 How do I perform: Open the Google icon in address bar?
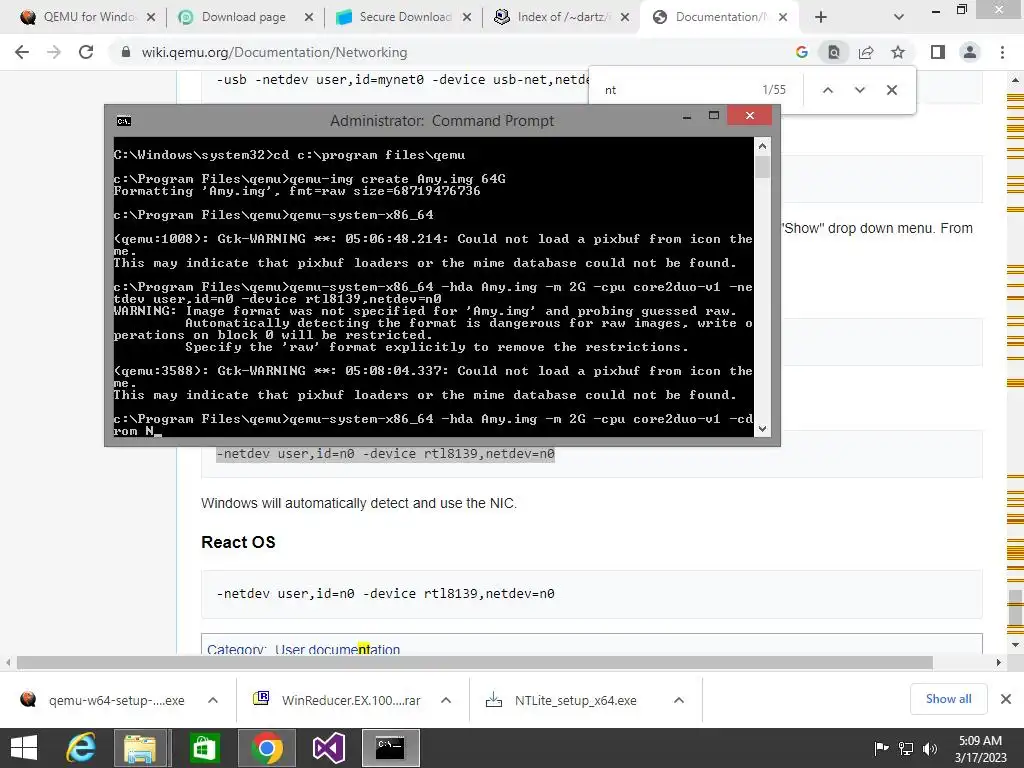pyautogui.click(x=802, y=52)
